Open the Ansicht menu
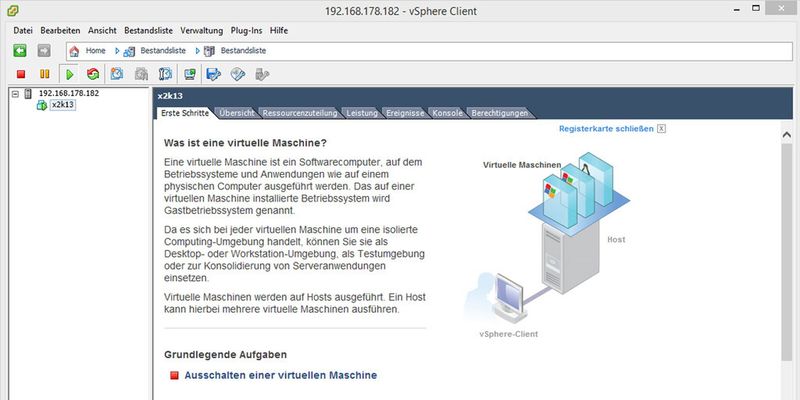This screenshot has height=400, width=800. [102, 31]
